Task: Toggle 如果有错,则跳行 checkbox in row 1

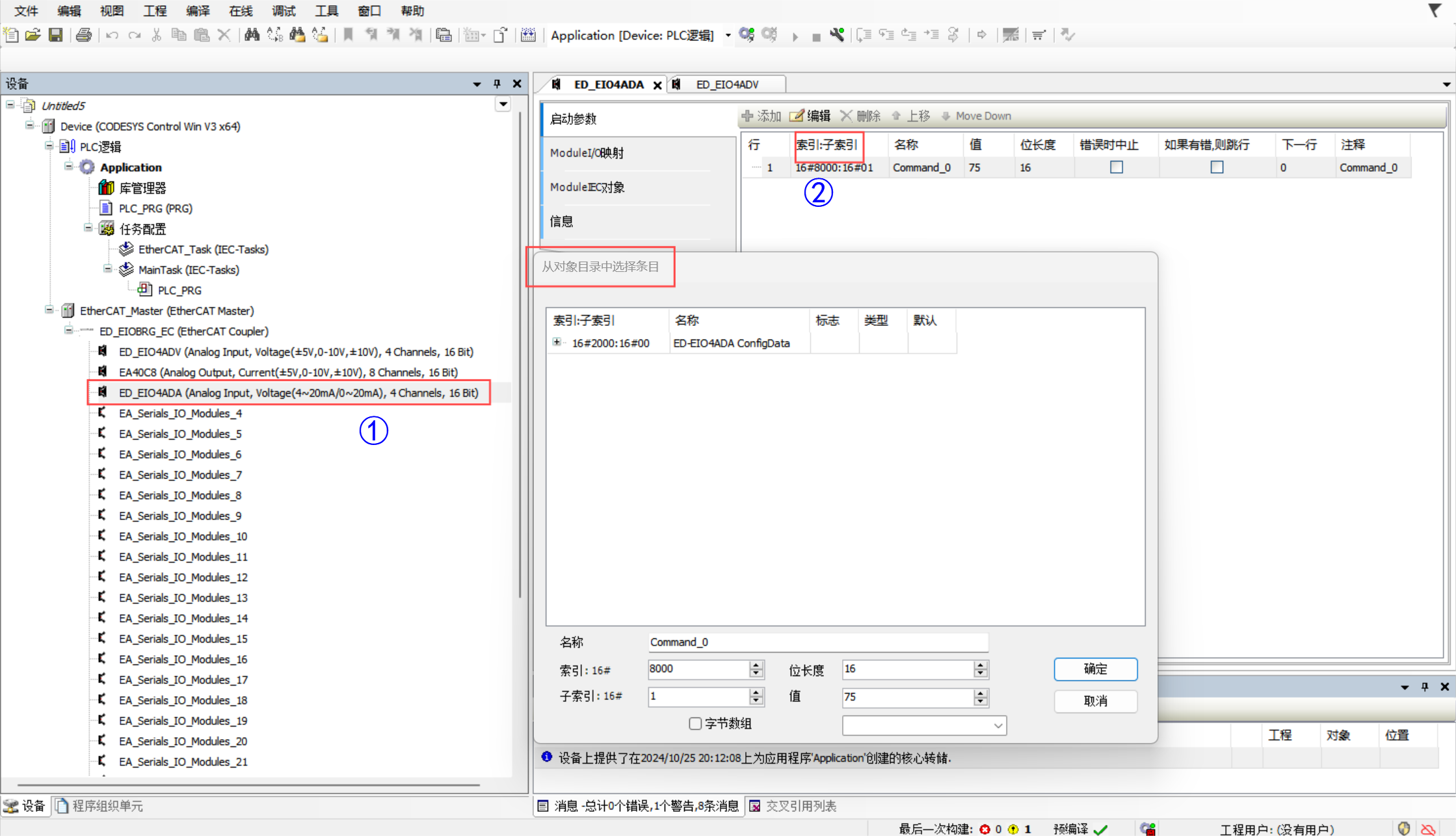Action: point(1217,167)
